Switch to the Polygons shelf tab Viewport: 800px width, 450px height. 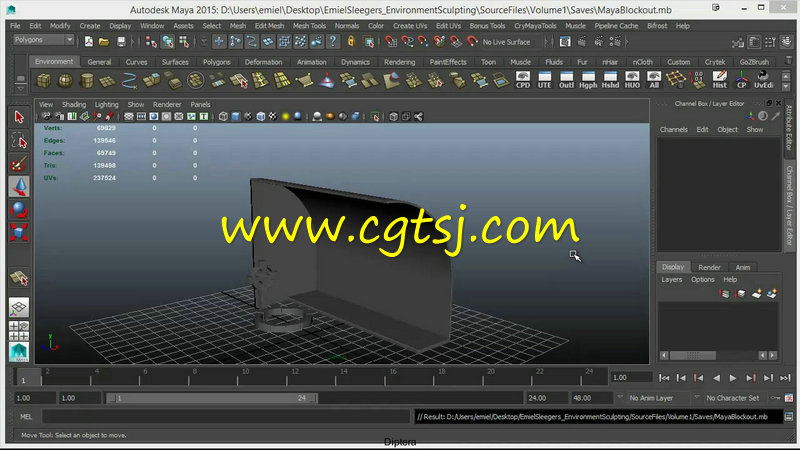click(x=216, y=62)
